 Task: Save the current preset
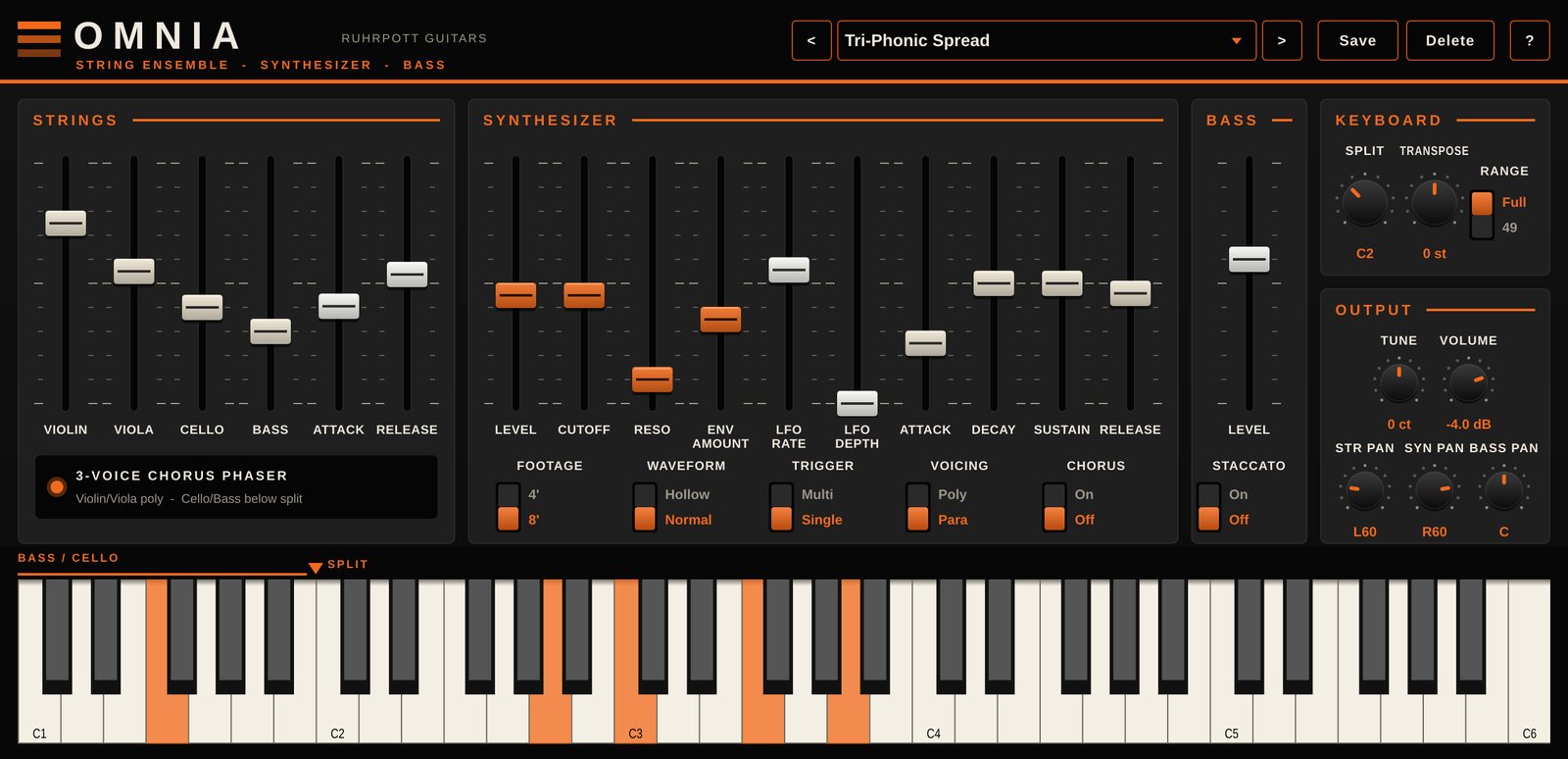click(1357, 40)
